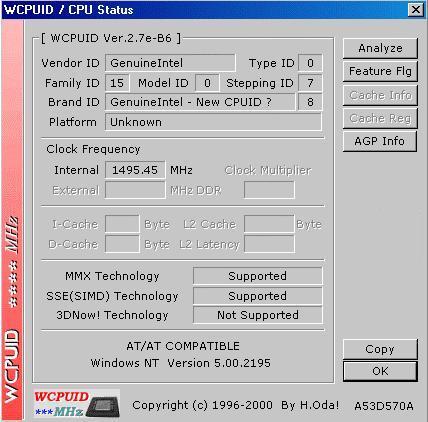Select the Vendor ID GenuineIntel field
Image resolution: width=428 pixels, height=422 pixels.
(170, 63)
